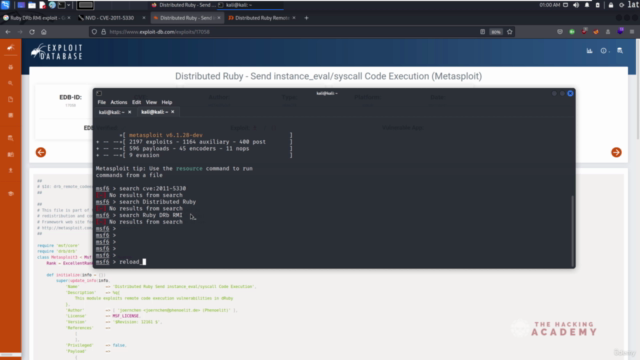Go back in browser history

point(8,32)
